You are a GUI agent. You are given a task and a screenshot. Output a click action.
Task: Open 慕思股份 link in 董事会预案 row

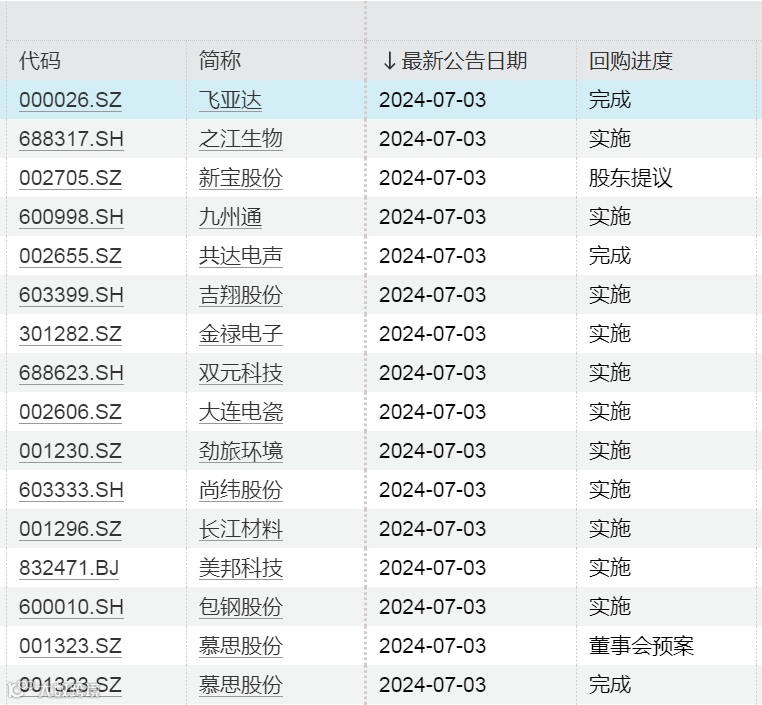point(241,646)
